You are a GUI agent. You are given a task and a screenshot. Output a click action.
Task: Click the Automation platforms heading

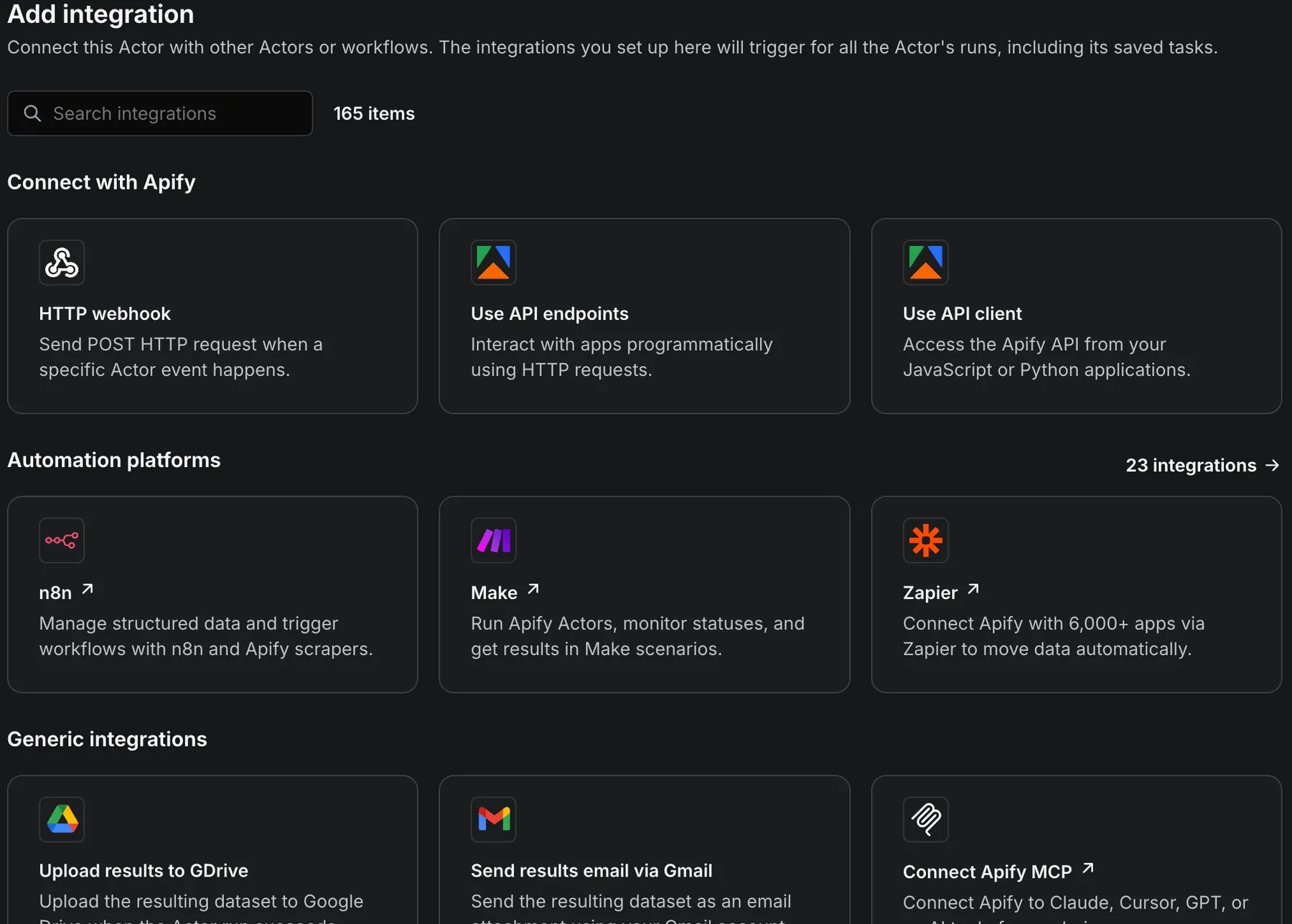[x=114, y=460]
